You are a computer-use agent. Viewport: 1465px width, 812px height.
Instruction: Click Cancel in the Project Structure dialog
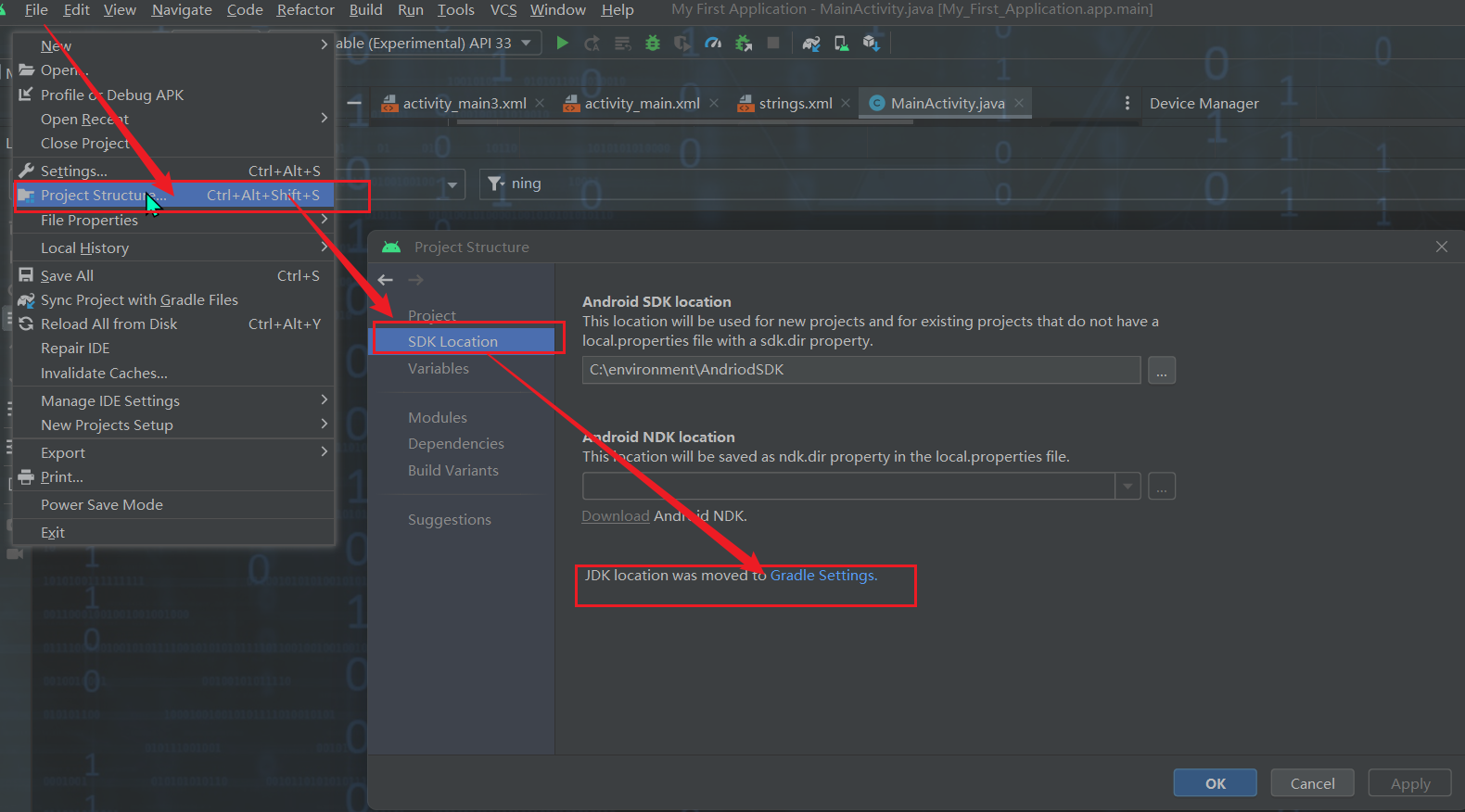[x=1313, y=783]
